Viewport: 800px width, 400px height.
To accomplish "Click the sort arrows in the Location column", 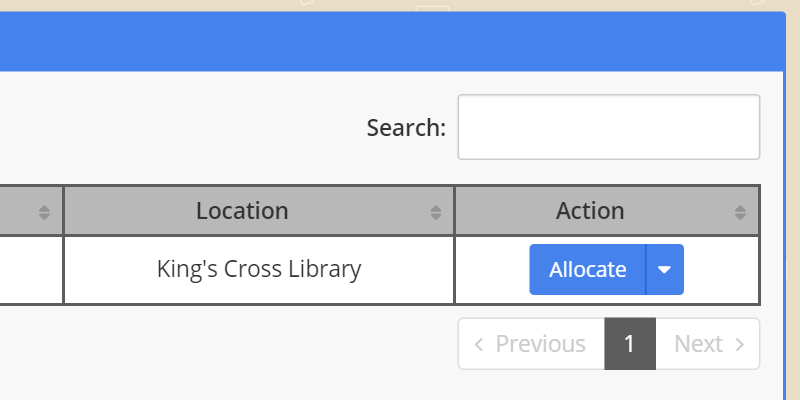I will tap(436, 212).
